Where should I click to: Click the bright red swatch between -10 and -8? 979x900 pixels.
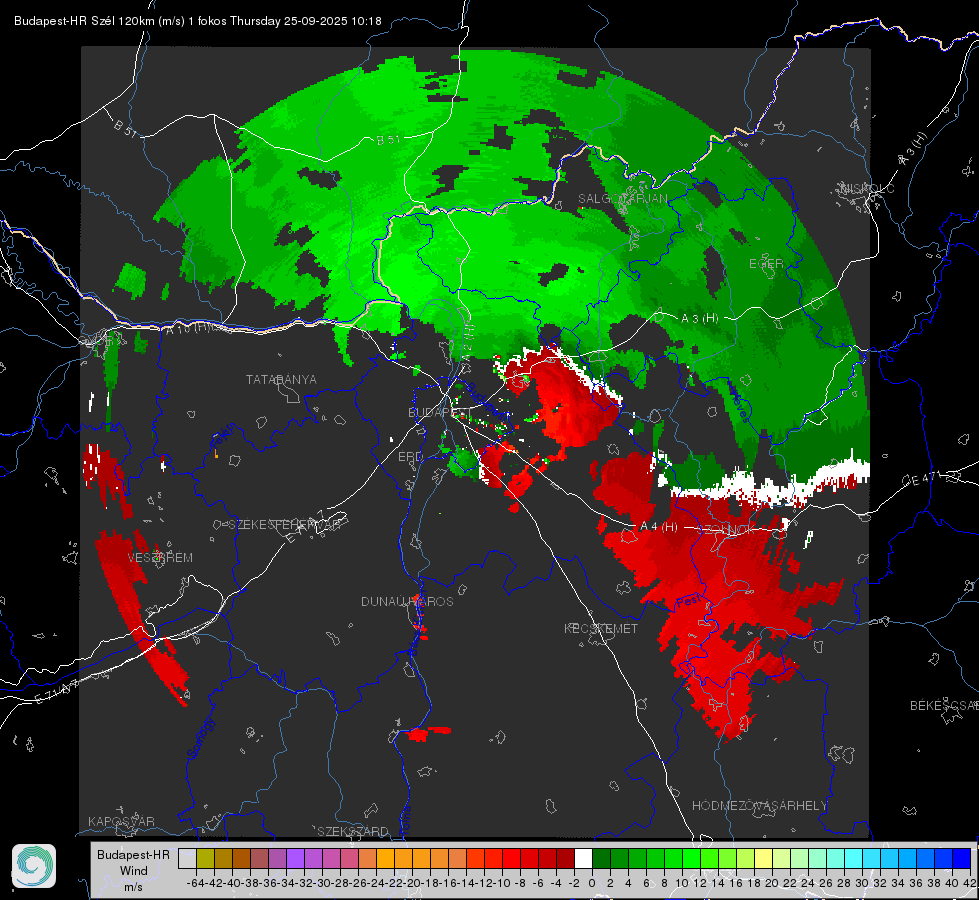tap(511, 858)
